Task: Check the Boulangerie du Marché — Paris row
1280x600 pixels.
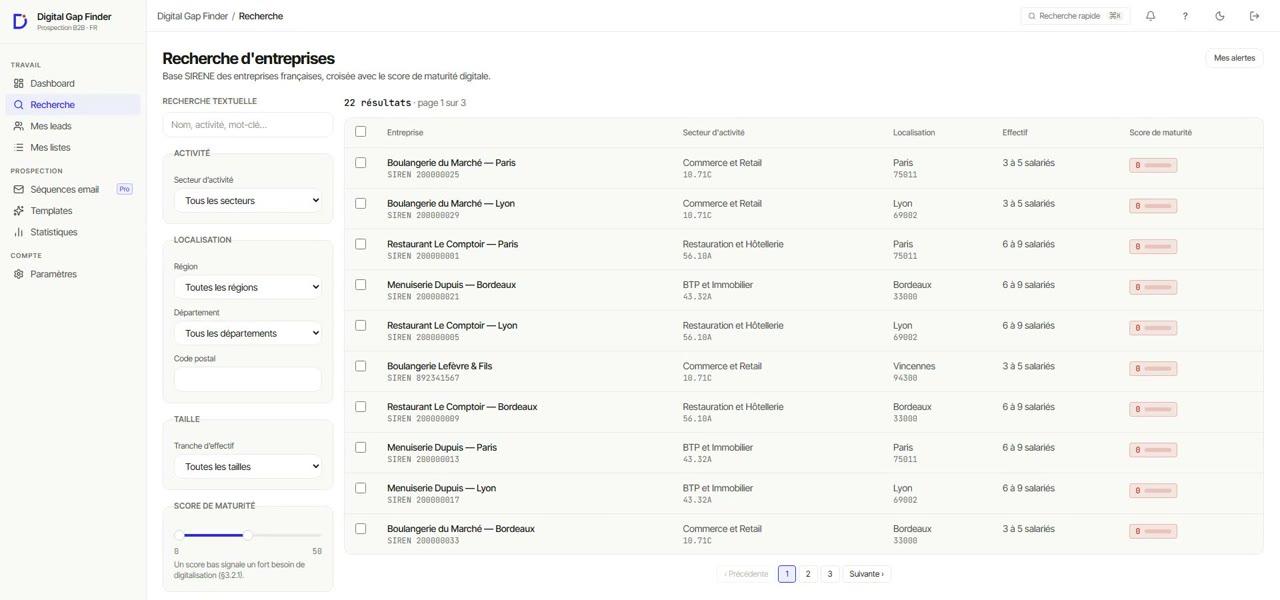Action: point(361,163)
